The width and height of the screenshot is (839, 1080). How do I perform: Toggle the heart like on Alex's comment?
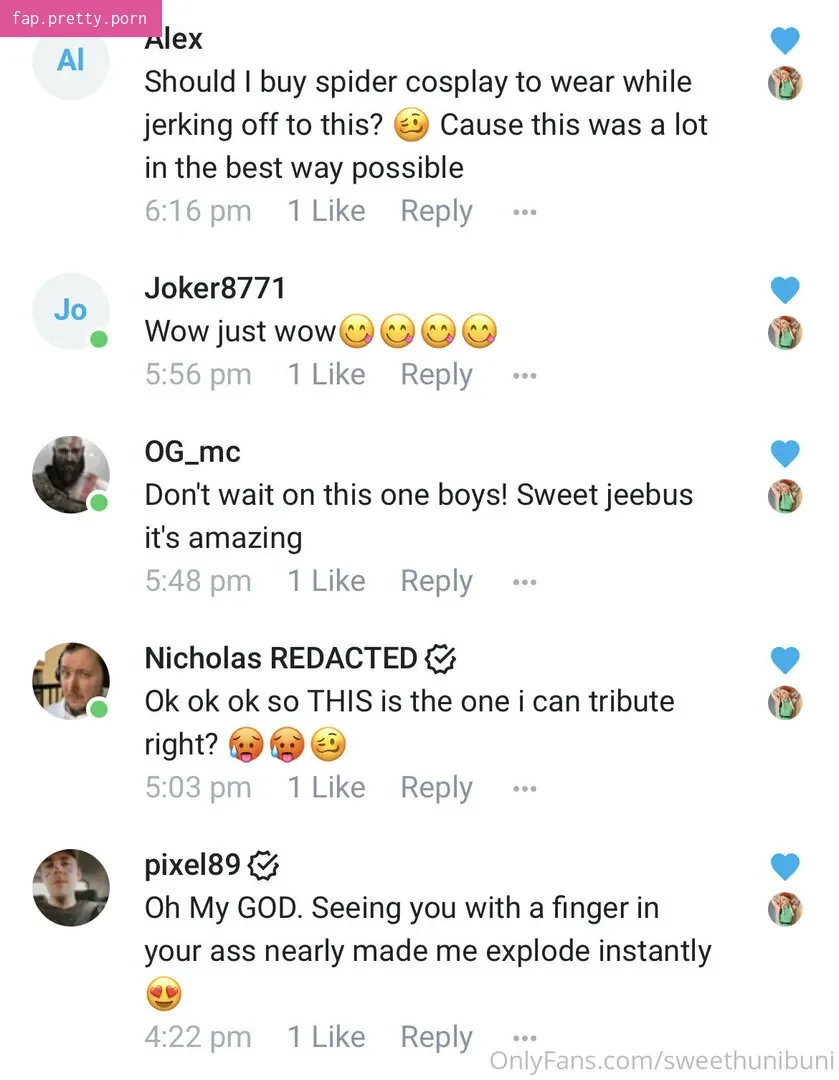click(785, 41)
